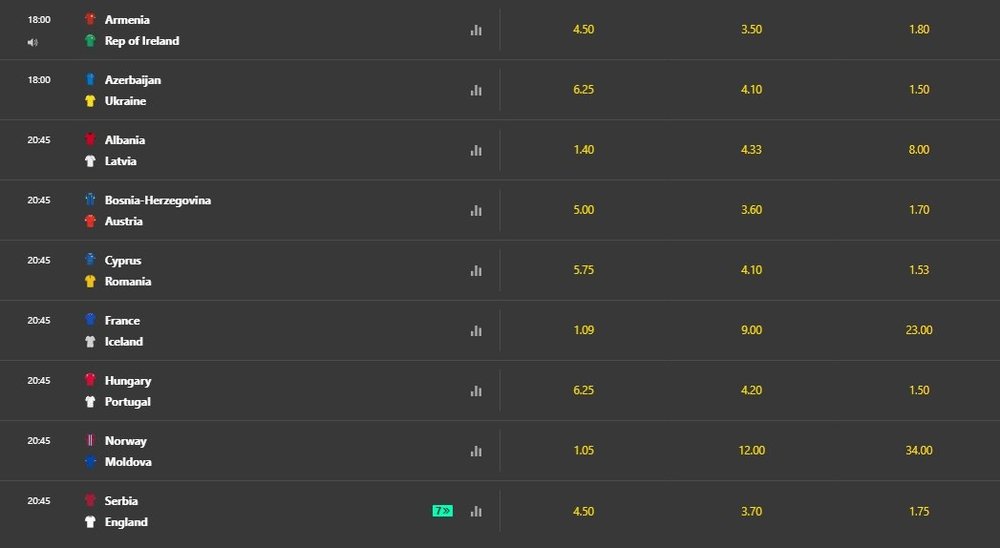Open the Cyprus team name link
The width and height of the screenshot is (1000, 548).
[123, 260]
